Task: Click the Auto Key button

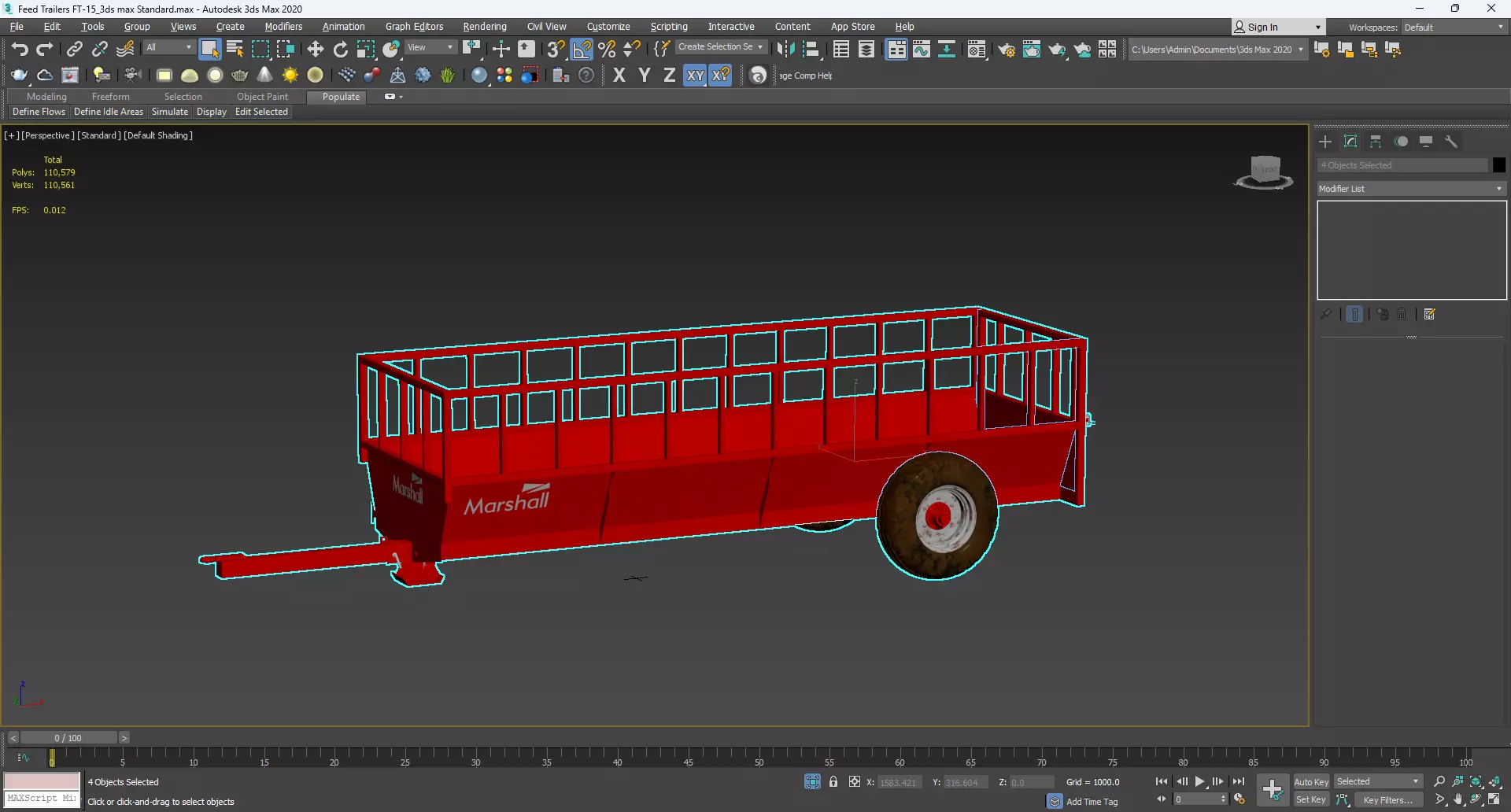Action: pyautogui.click(x=1311, y=781)
